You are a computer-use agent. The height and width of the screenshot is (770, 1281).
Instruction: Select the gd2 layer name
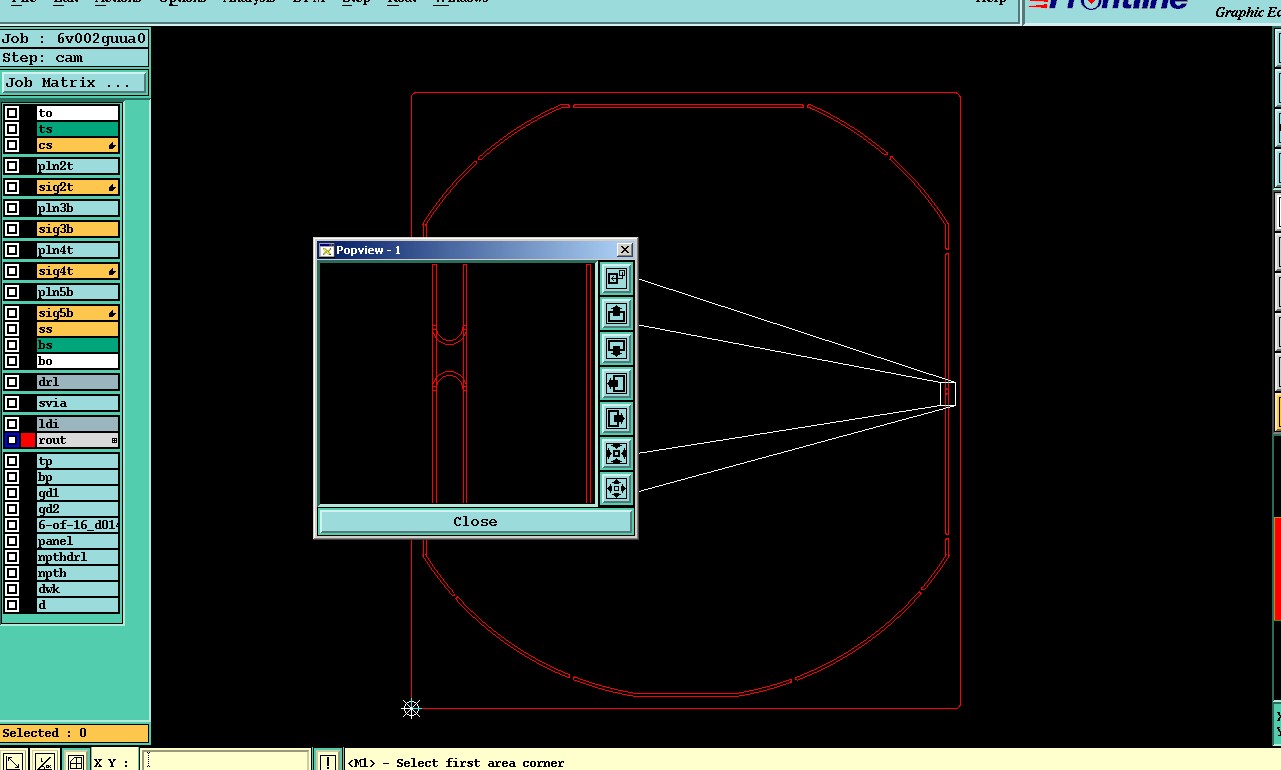78,509
